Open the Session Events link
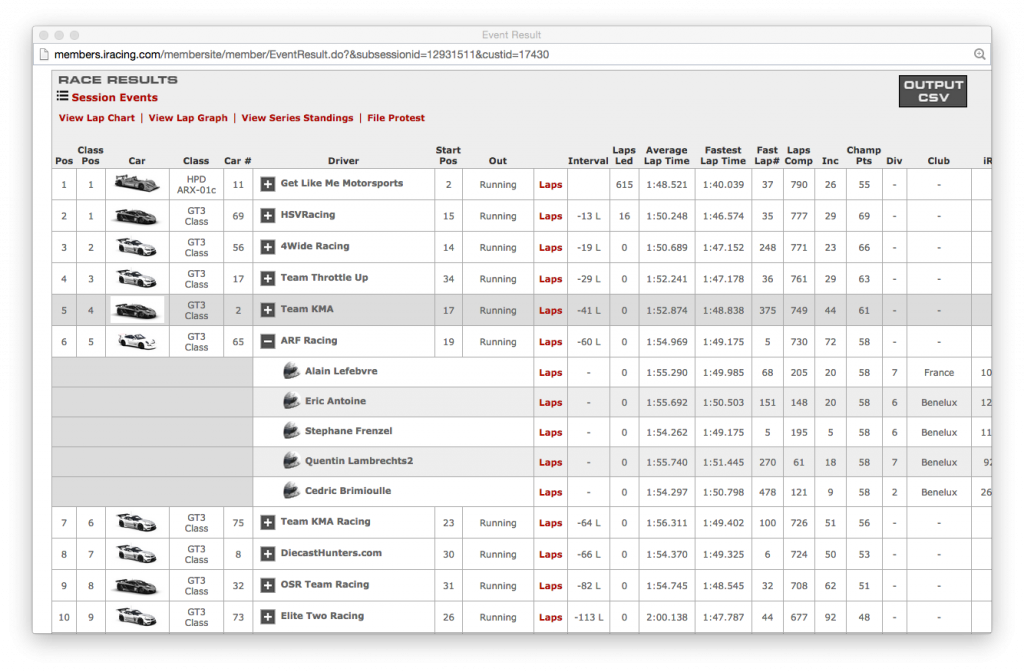1024x672 pixels. point(114,97)
